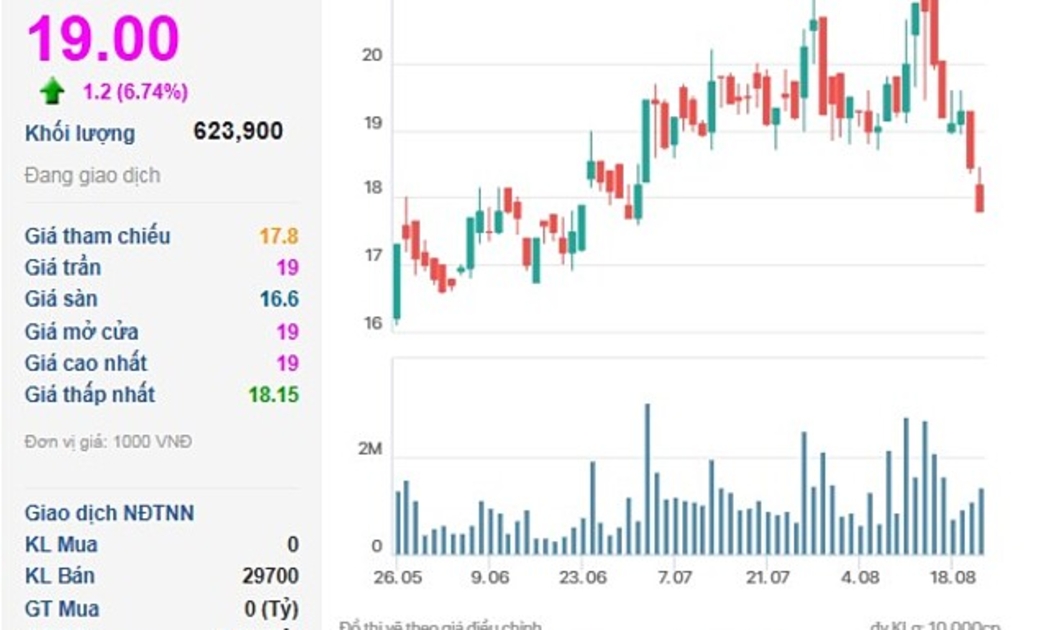Viewport: 1050px width, 630px height.
Task: Click the Đang giao dịch status text
Action: point(92,175)
